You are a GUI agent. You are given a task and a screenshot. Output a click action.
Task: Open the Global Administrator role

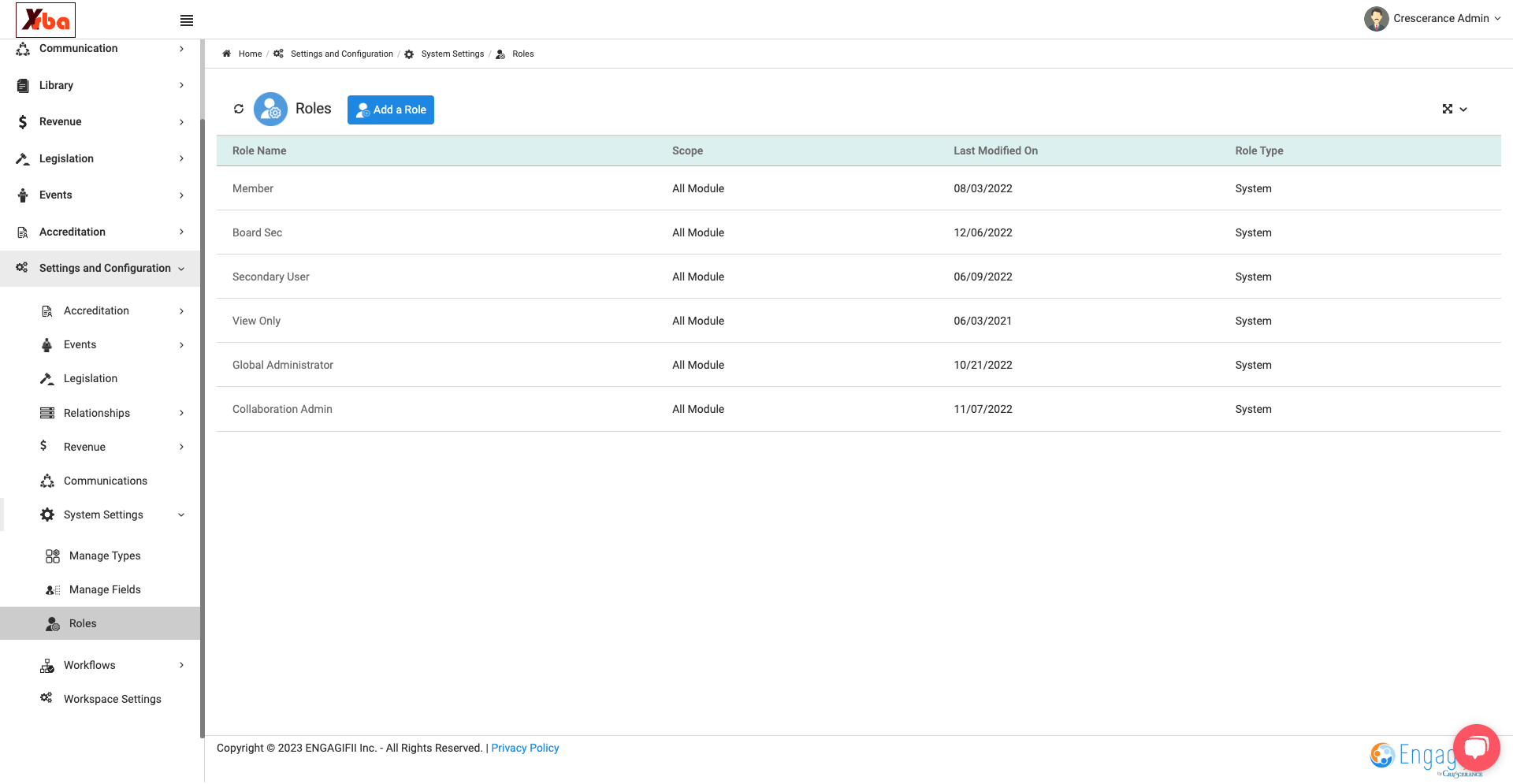click(x=283, y=365)
